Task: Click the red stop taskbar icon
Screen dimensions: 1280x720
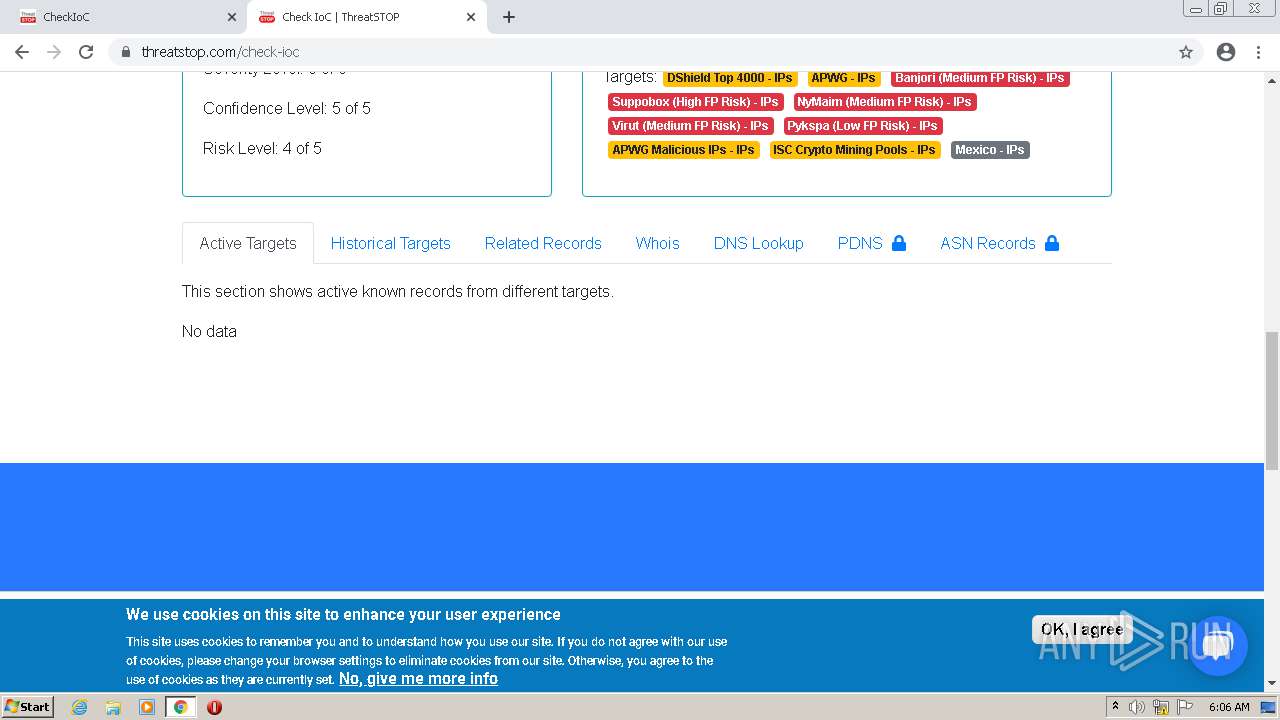Action: (214, 707)
